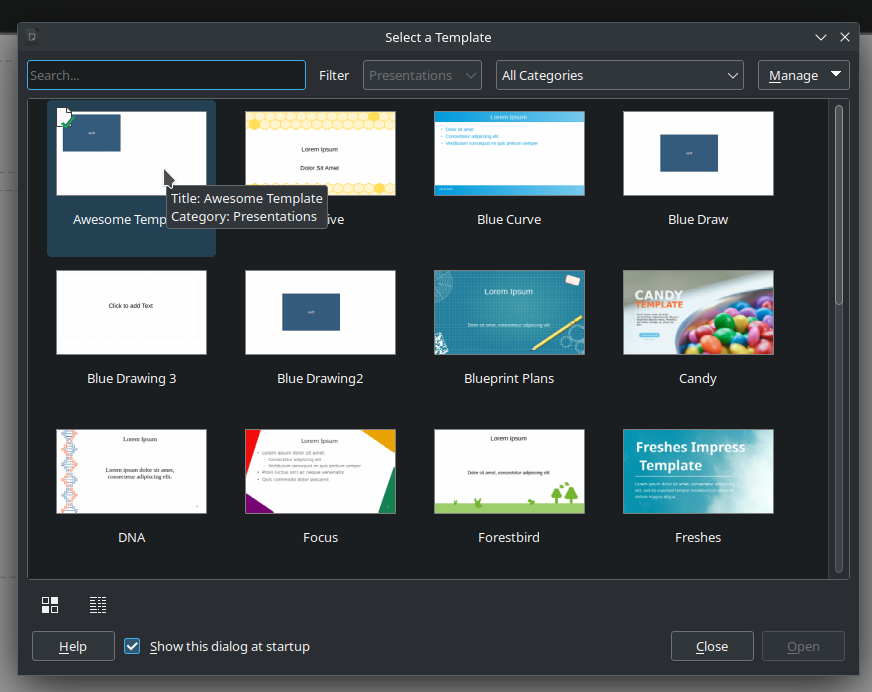
Task: Open the All Categories dropdown
Action: click(619, 75)
